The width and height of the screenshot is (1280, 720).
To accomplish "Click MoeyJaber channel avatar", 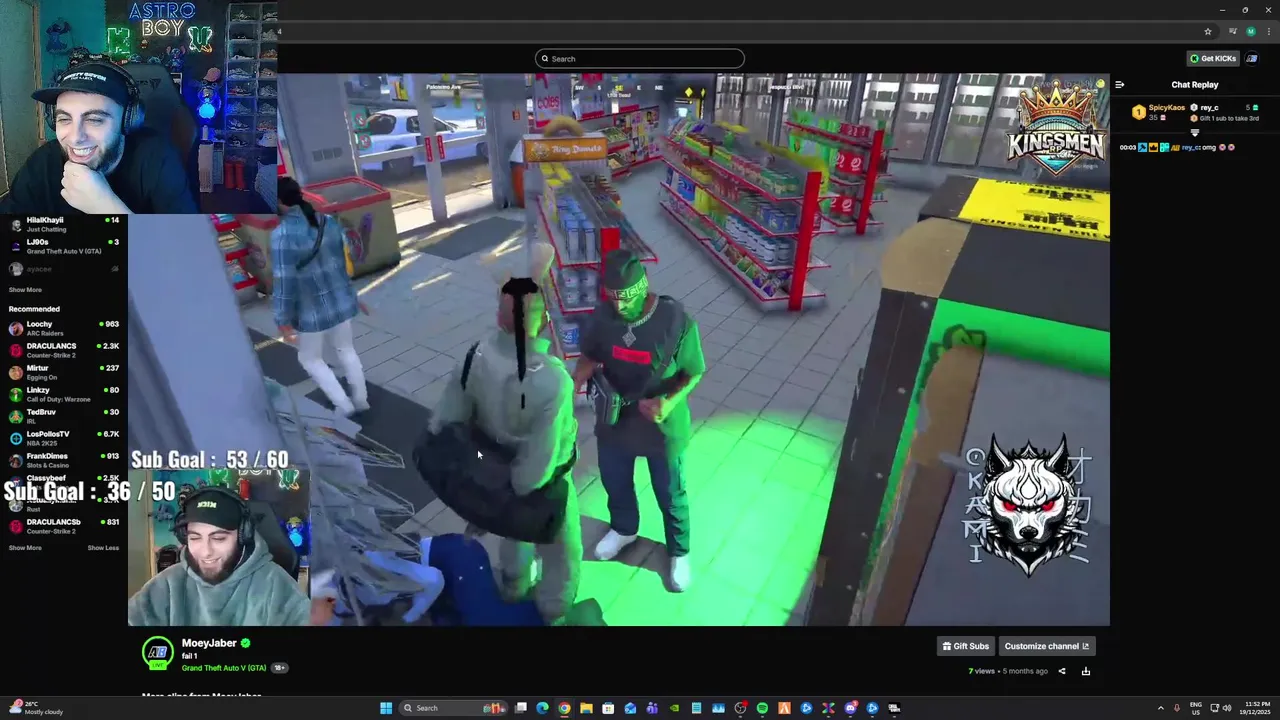I will click(x=157, y=652).
